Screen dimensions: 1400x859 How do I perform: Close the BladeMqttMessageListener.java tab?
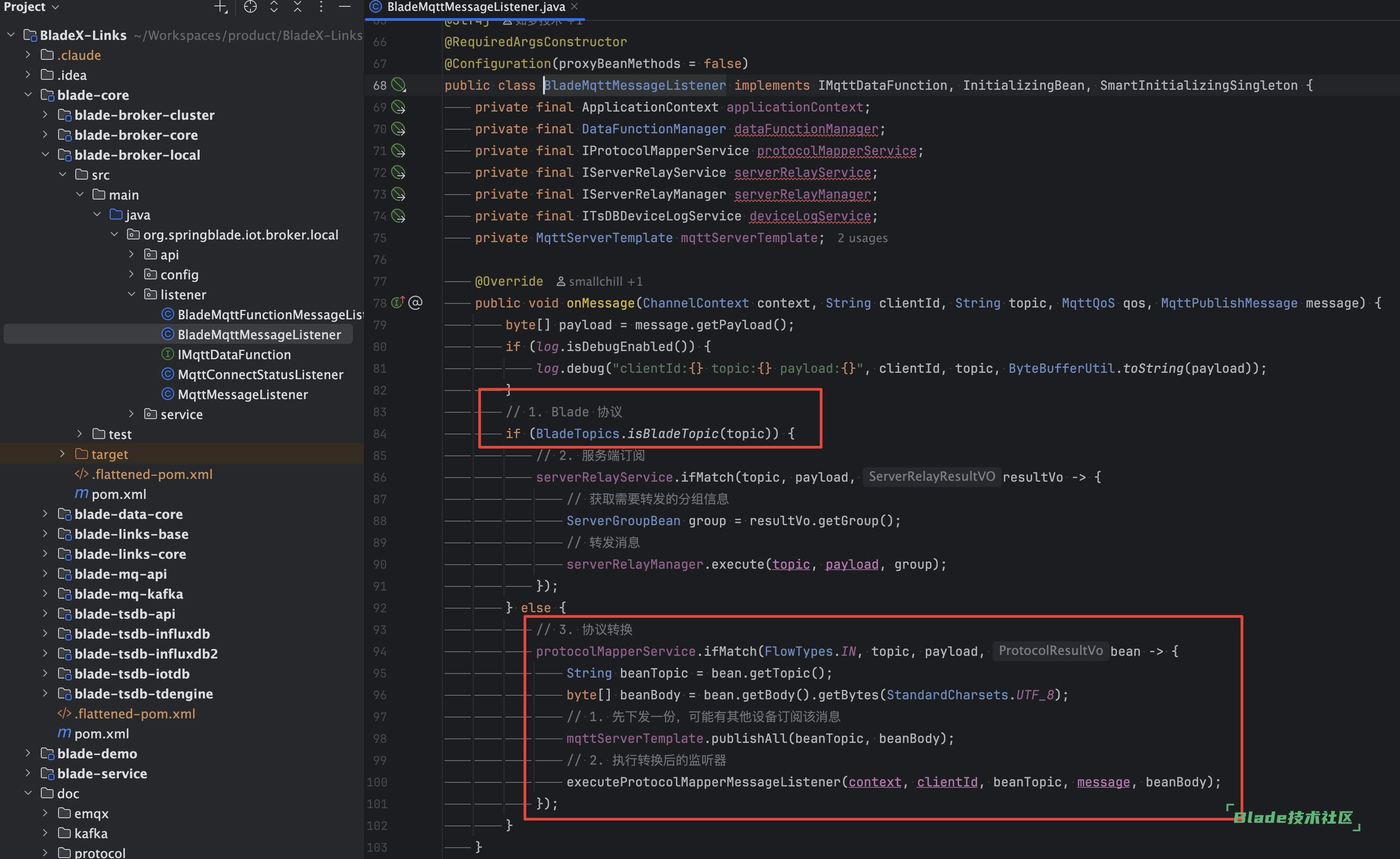(574, 7)
